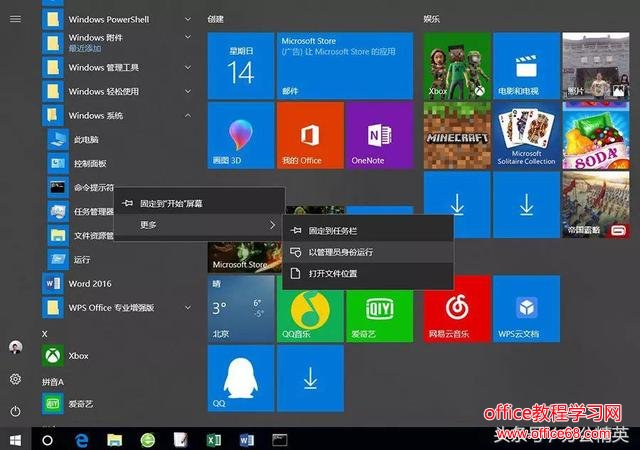Launch the QQ penguin tile
640x450 pixels.
pyautogui.click(x=241, y=378)
